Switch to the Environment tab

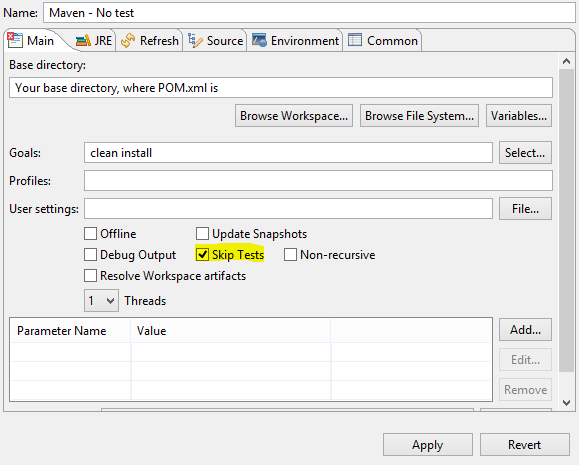click(295, 40)
